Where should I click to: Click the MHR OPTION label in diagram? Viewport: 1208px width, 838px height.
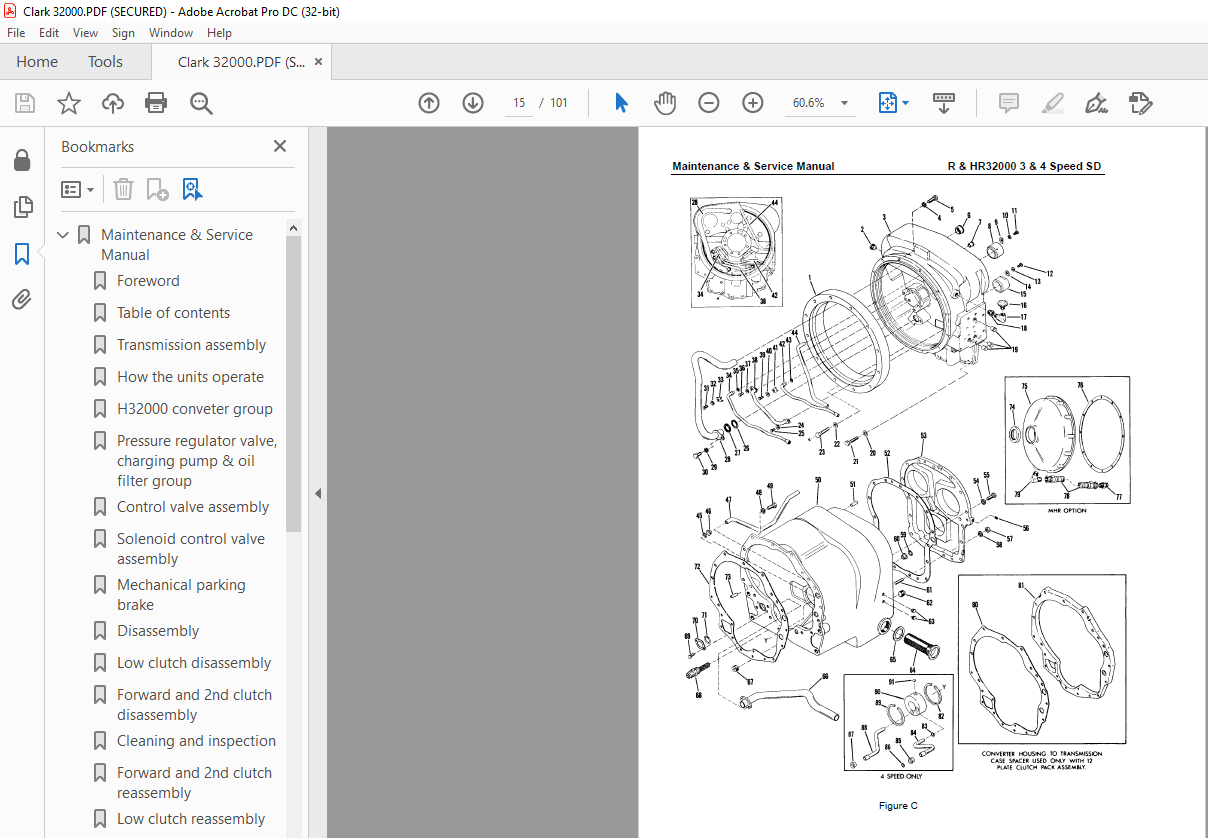pyautogui.click(x=1066, y=511)
